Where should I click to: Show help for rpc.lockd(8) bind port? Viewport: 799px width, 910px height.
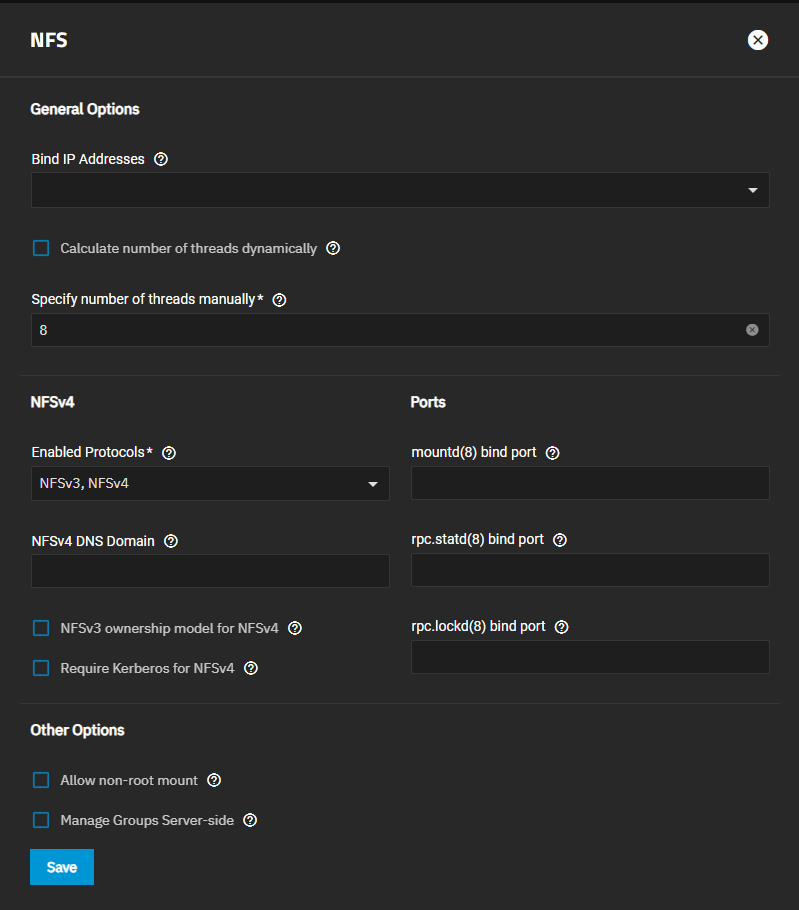tap(562, 627)
